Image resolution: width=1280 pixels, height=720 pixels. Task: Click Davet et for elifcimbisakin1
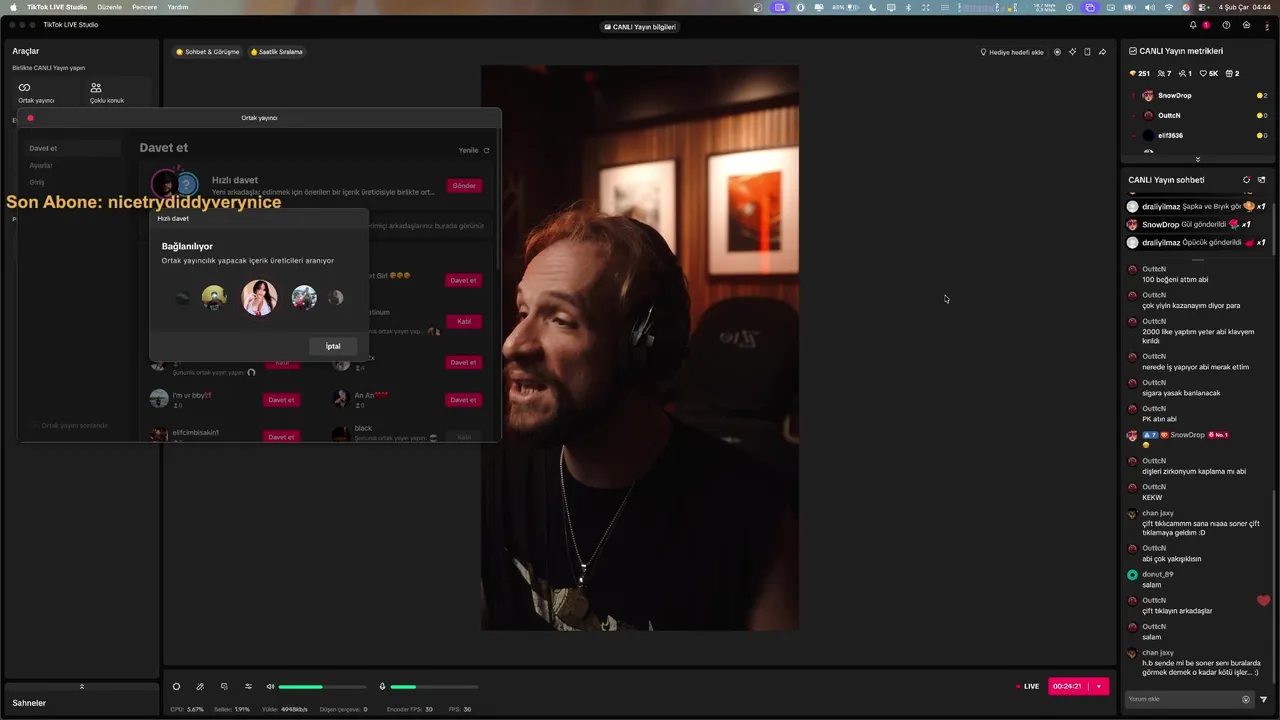[281, 437]
